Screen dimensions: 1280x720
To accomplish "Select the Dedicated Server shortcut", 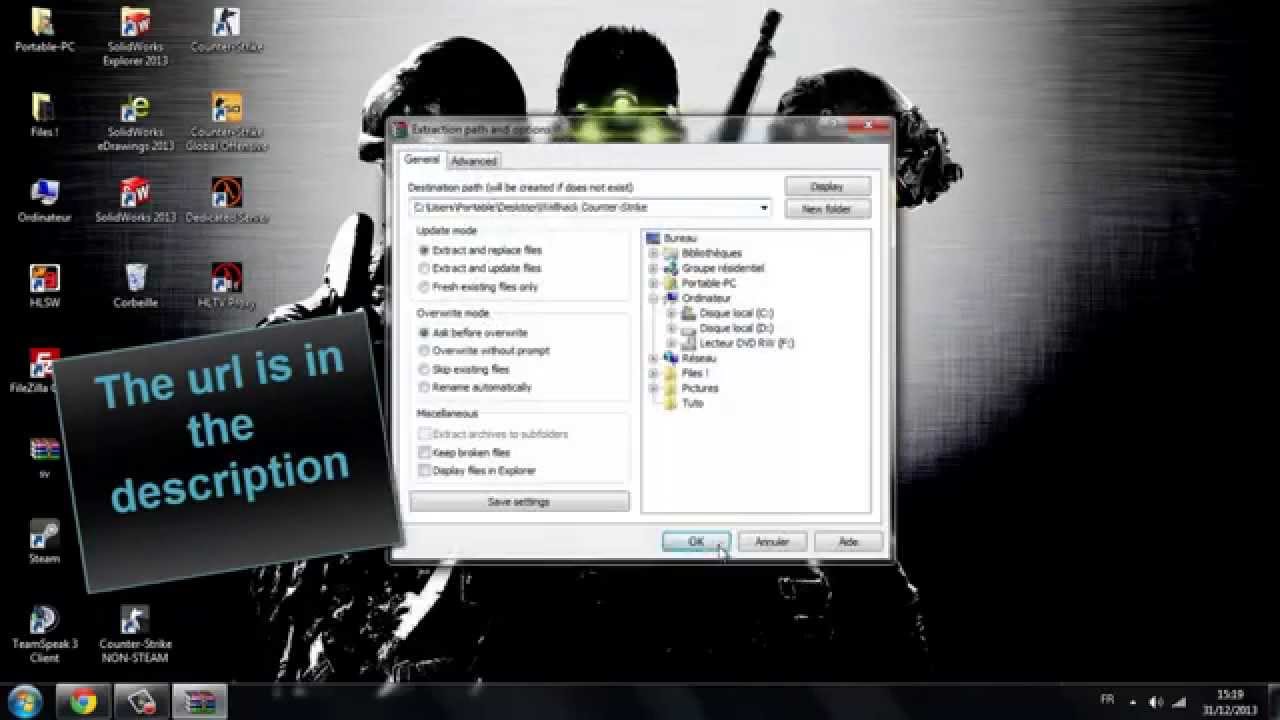I will (227, 200).
